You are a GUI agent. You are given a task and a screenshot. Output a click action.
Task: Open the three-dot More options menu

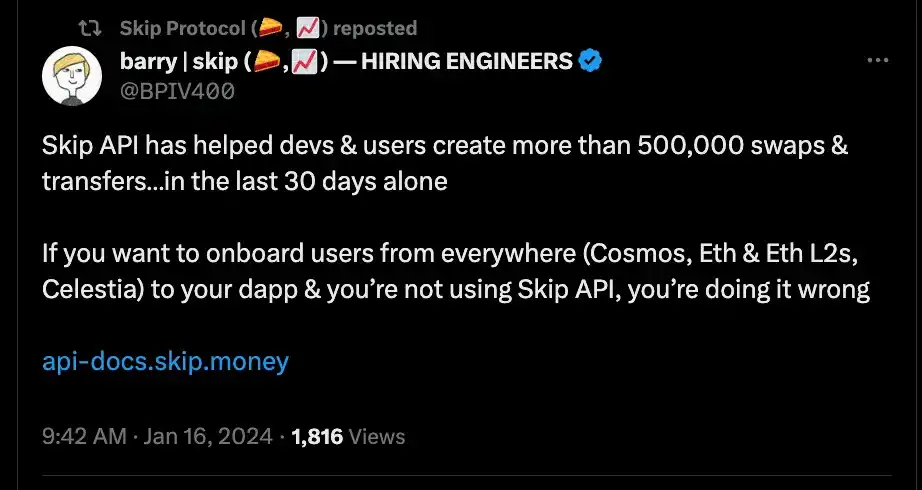[877, 61]
